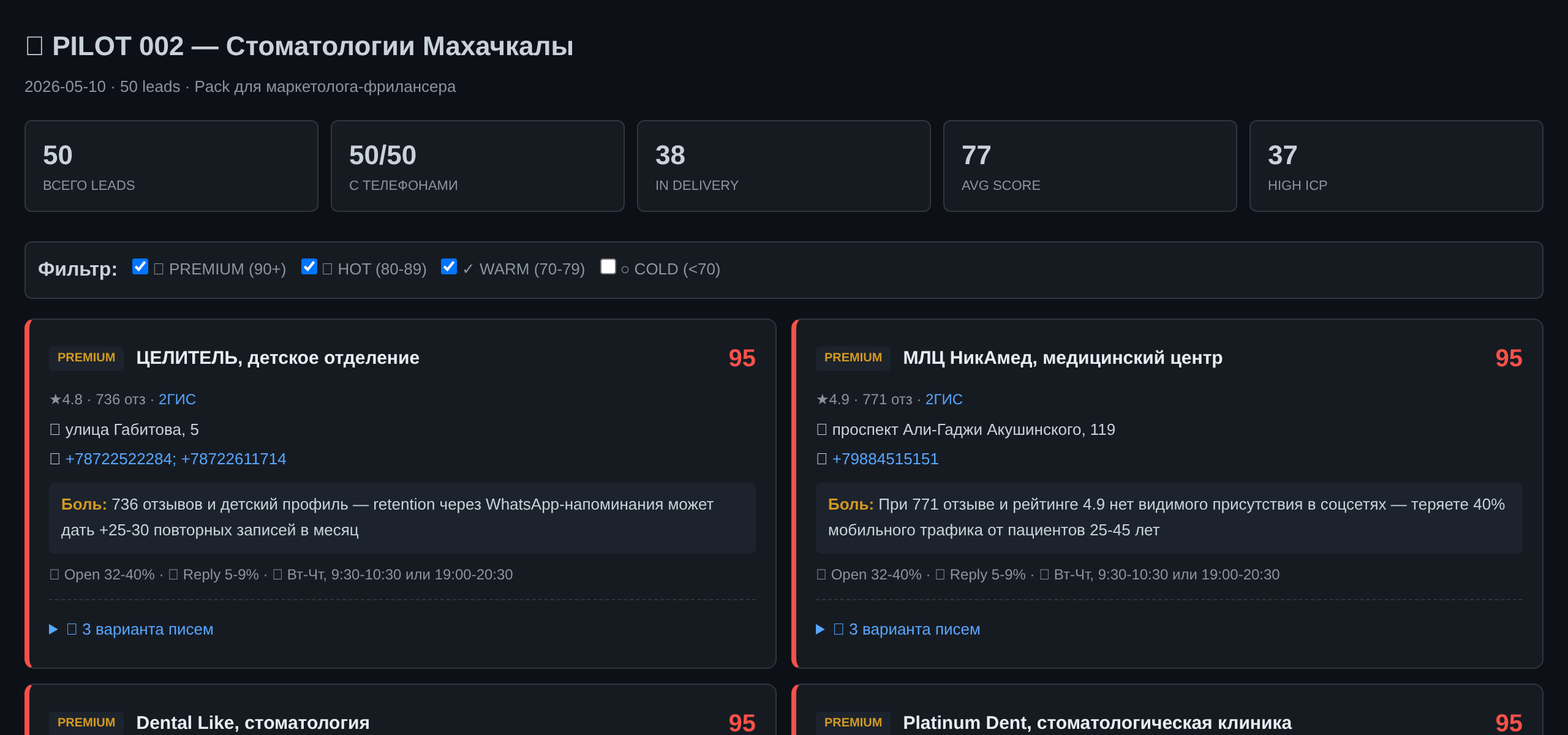This screenshot has height=735, width=1568.
Task: Open 2ГИС link for ЦЕЛИТЕЛЬ, детское отделение
Action: [177, 399]
